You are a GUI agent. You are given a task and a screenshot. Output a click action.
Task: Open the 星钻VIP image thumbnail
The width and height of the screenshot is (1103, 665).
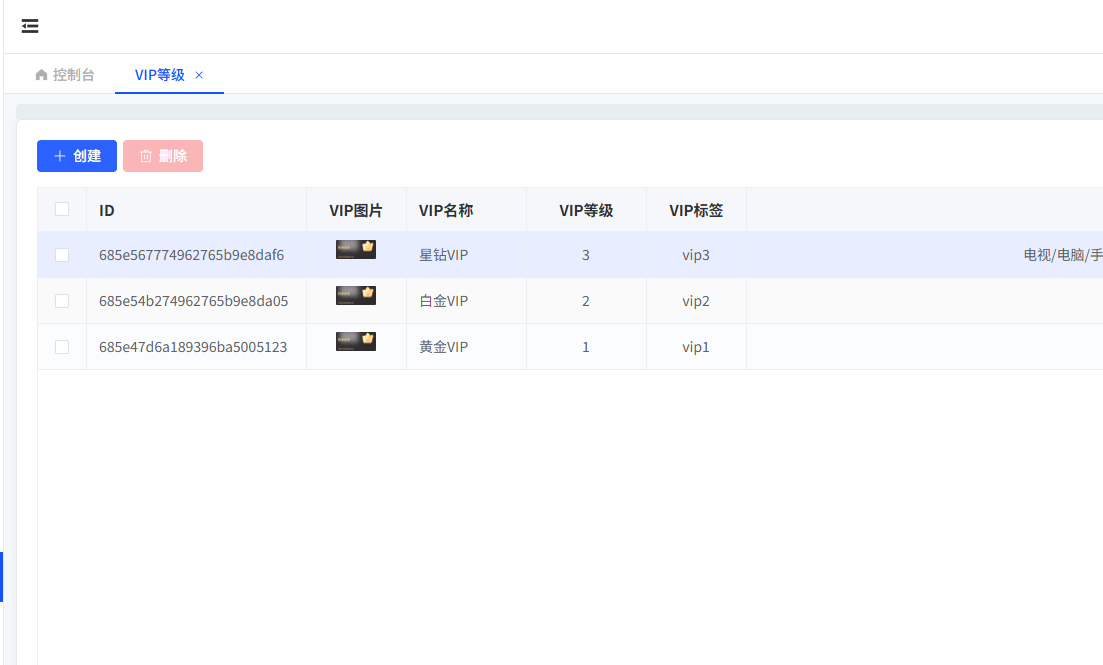tap(356, 250)
